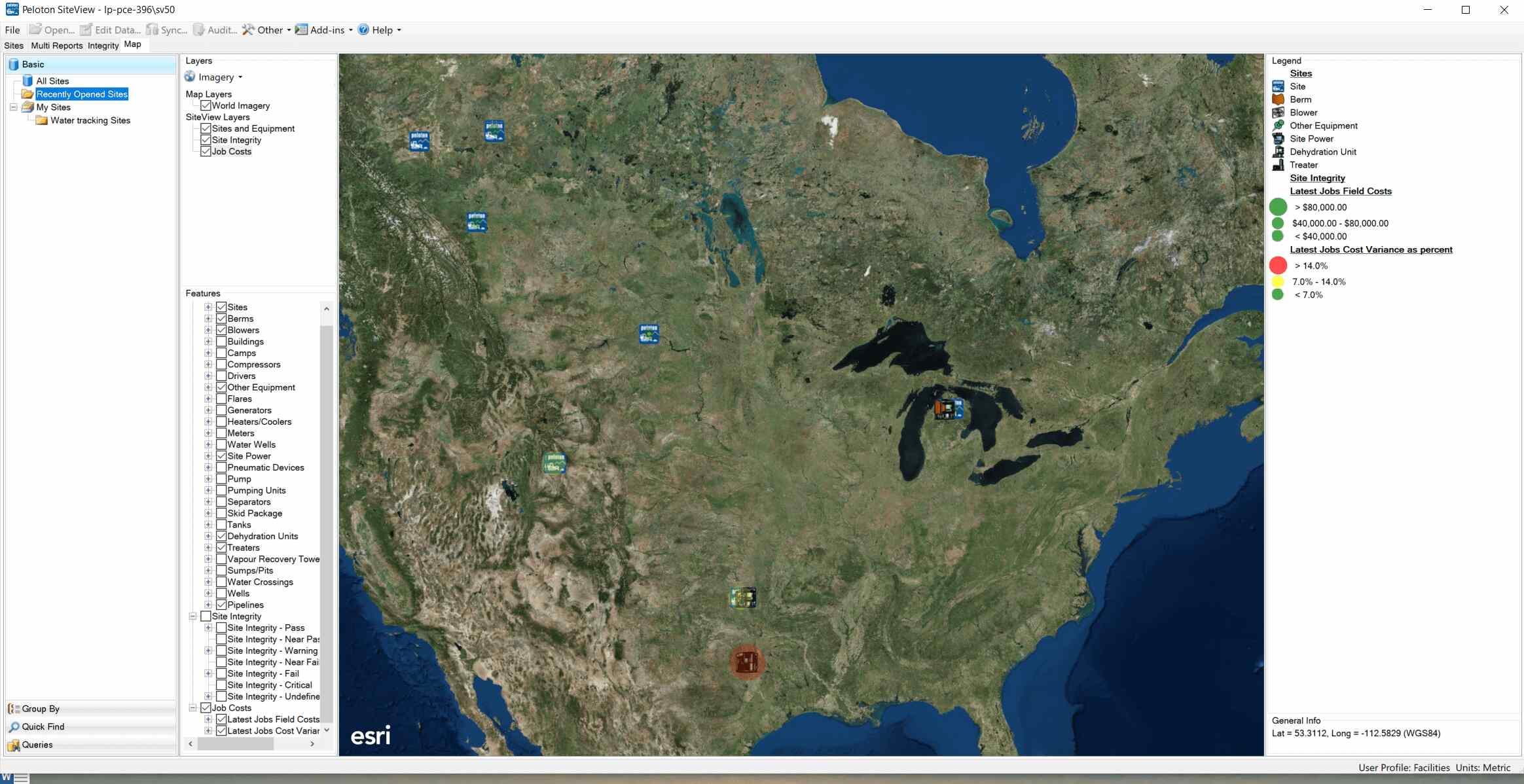The width and height of the screenshot is (1524, 784).
Task: Click the Open folder icon in toolbar
Action: point(35,29)
